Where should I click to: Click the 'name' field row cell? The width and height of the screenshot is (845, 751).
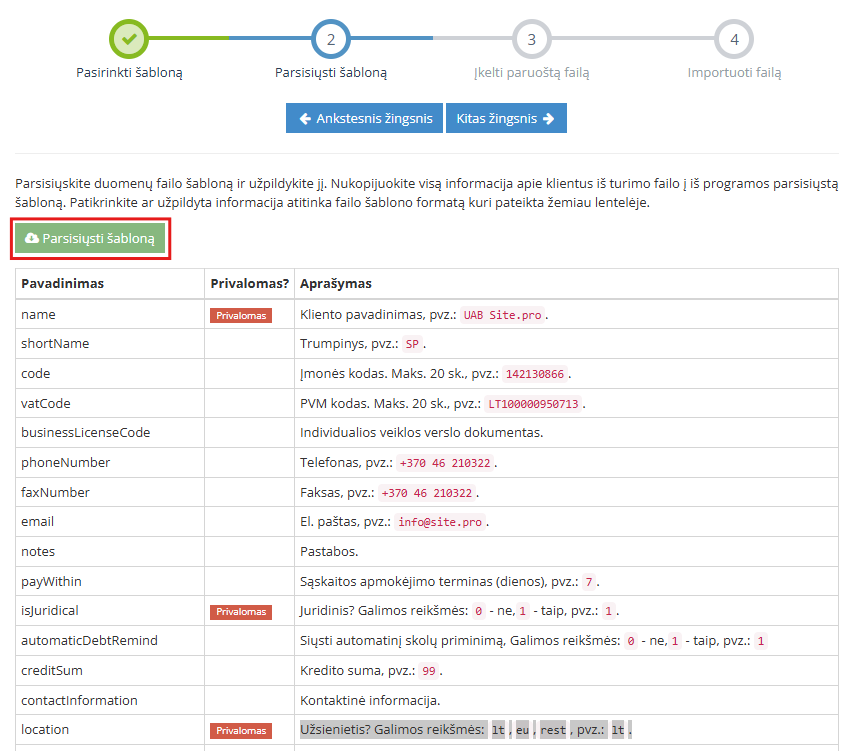click(110, 314)
